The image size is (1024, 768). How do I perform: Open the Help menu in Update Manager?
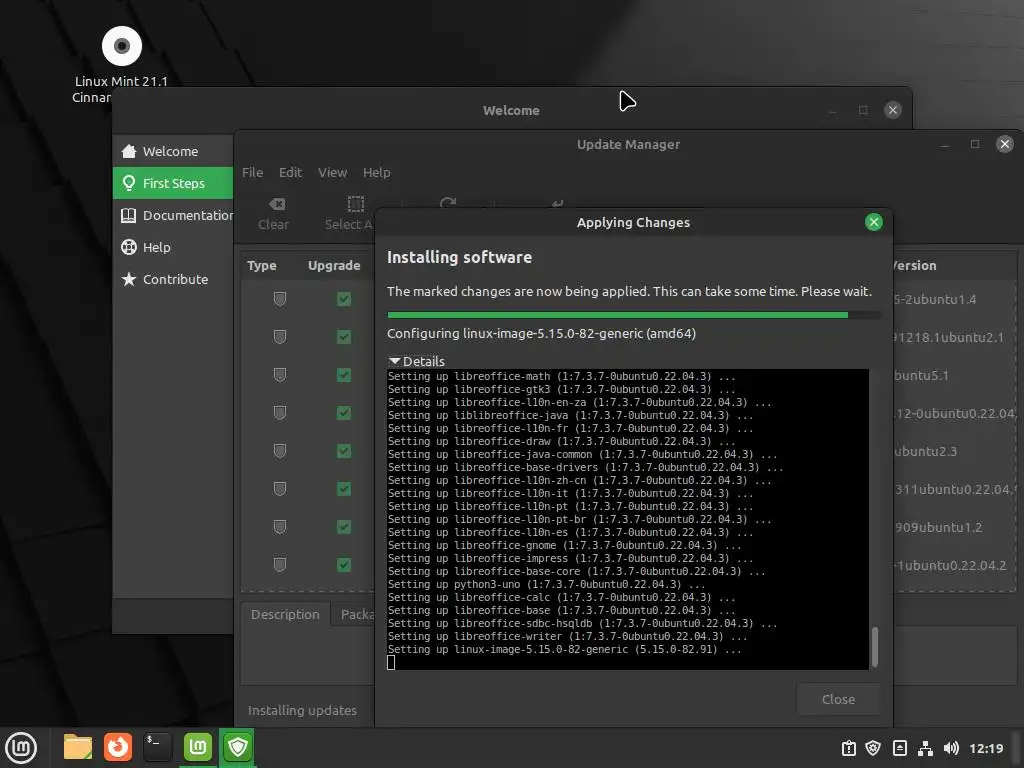point(377,172)
